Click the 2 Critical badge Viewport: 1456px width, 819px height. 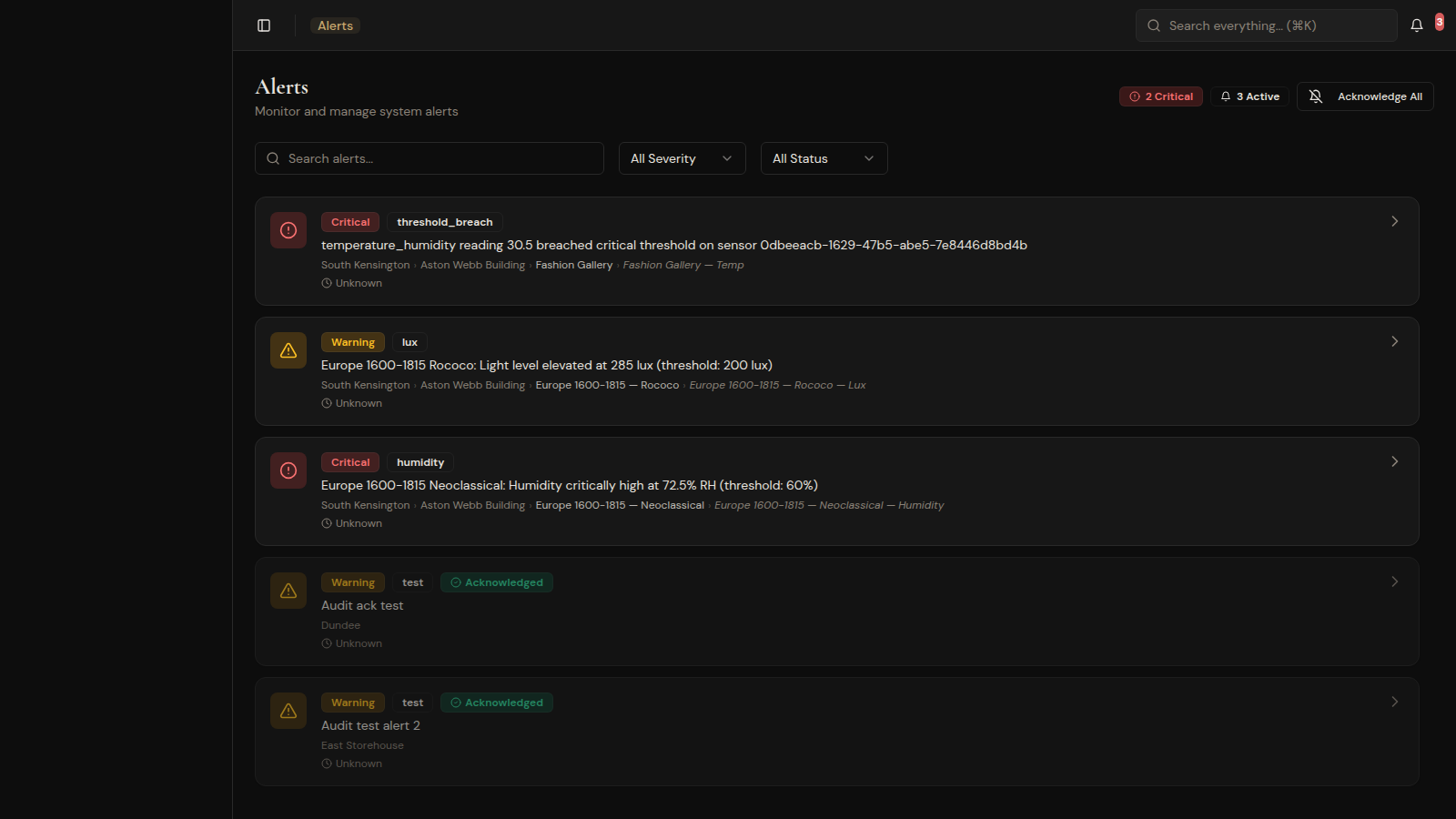(1160, 96)
